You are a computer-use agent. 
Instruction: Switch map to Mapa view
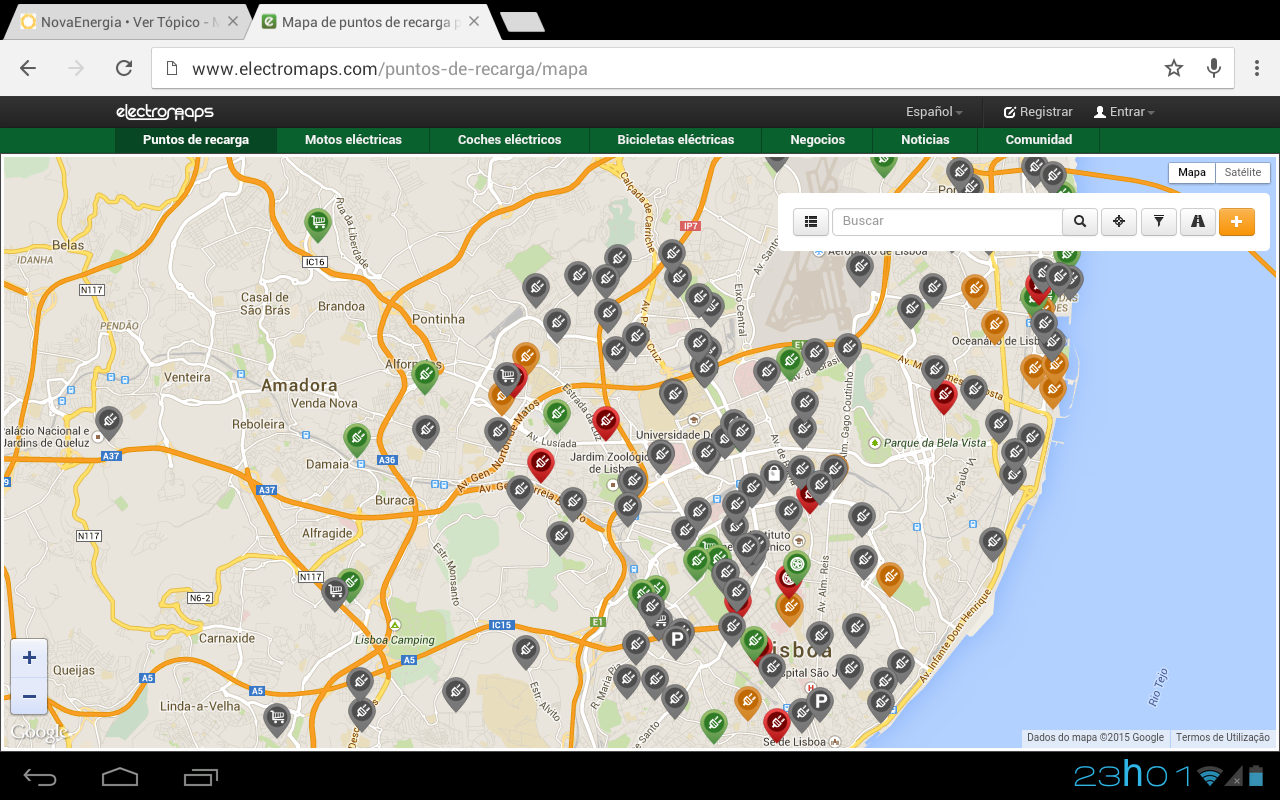point(1192,173)
